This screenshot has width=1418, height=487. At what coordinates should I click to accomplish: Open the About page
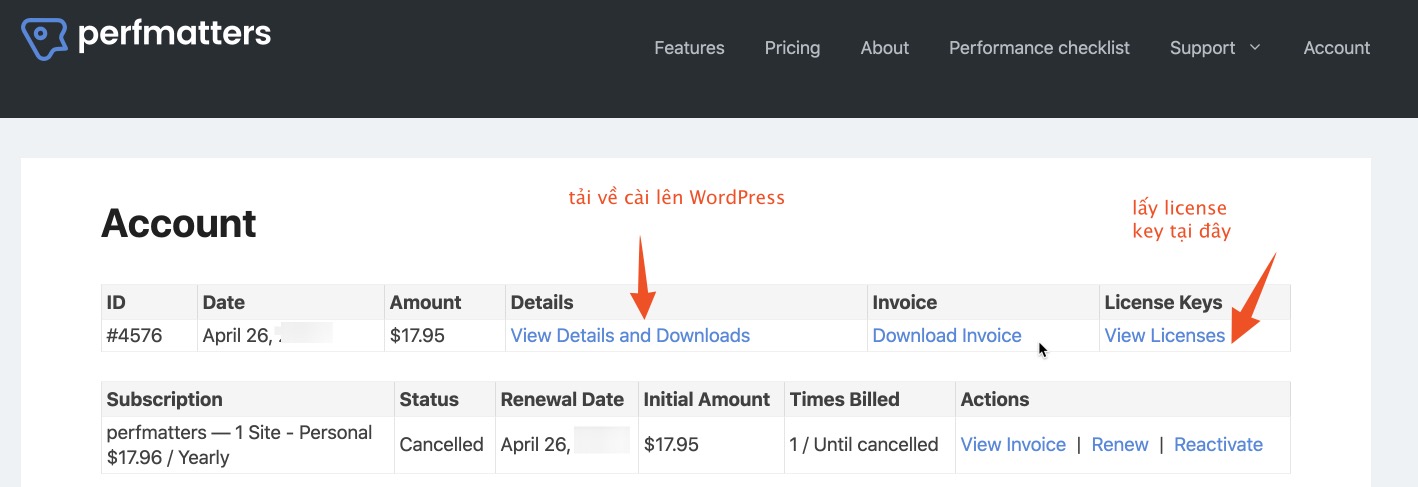tap(884, 48)
